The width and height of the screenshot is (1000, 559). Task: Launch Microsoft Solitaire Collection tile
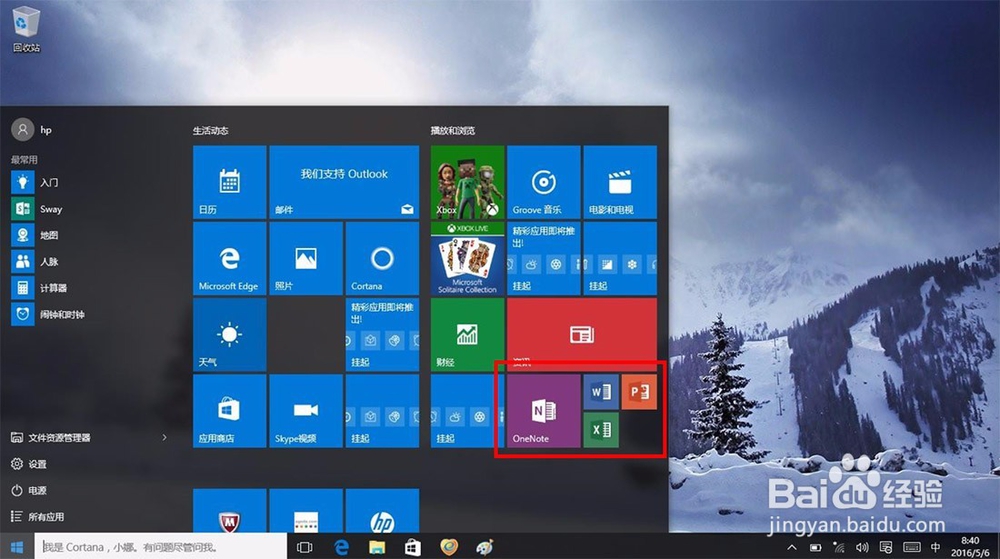467,259
